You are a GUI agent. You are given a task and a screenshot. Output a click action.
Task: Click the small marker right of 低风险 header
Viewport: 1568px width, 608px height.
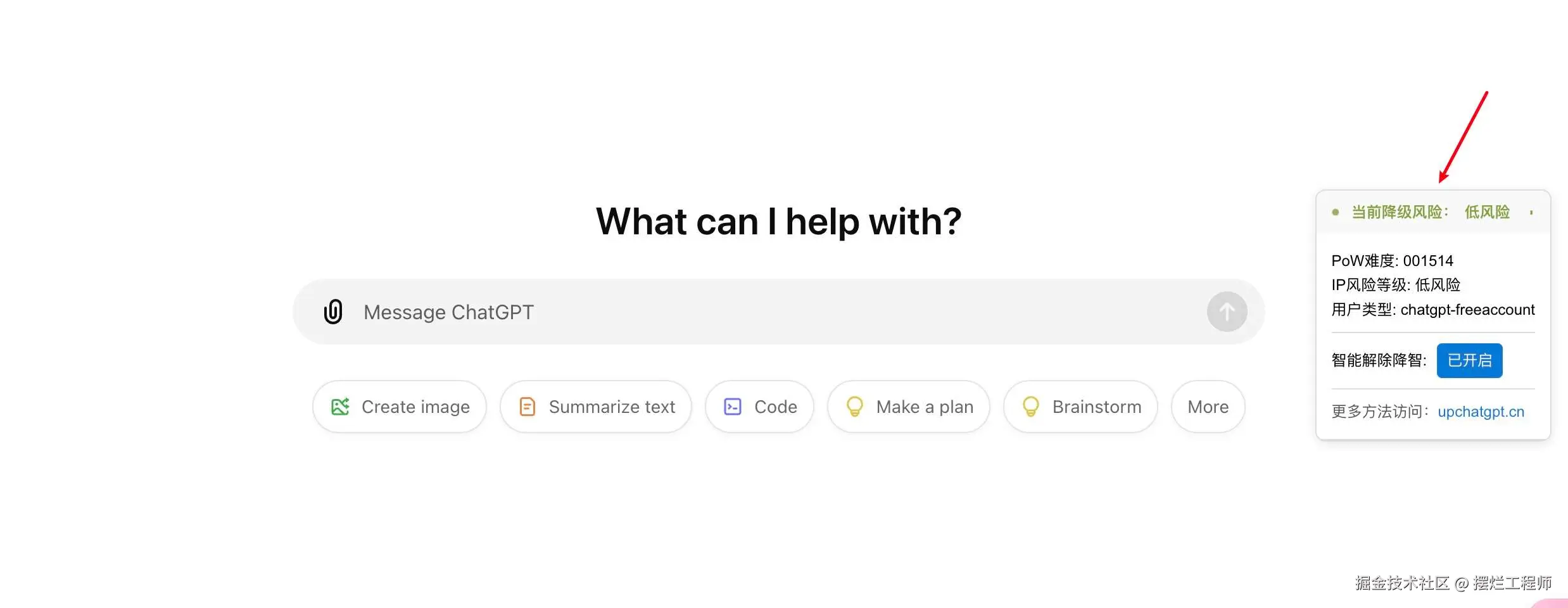click(1531, 212)
